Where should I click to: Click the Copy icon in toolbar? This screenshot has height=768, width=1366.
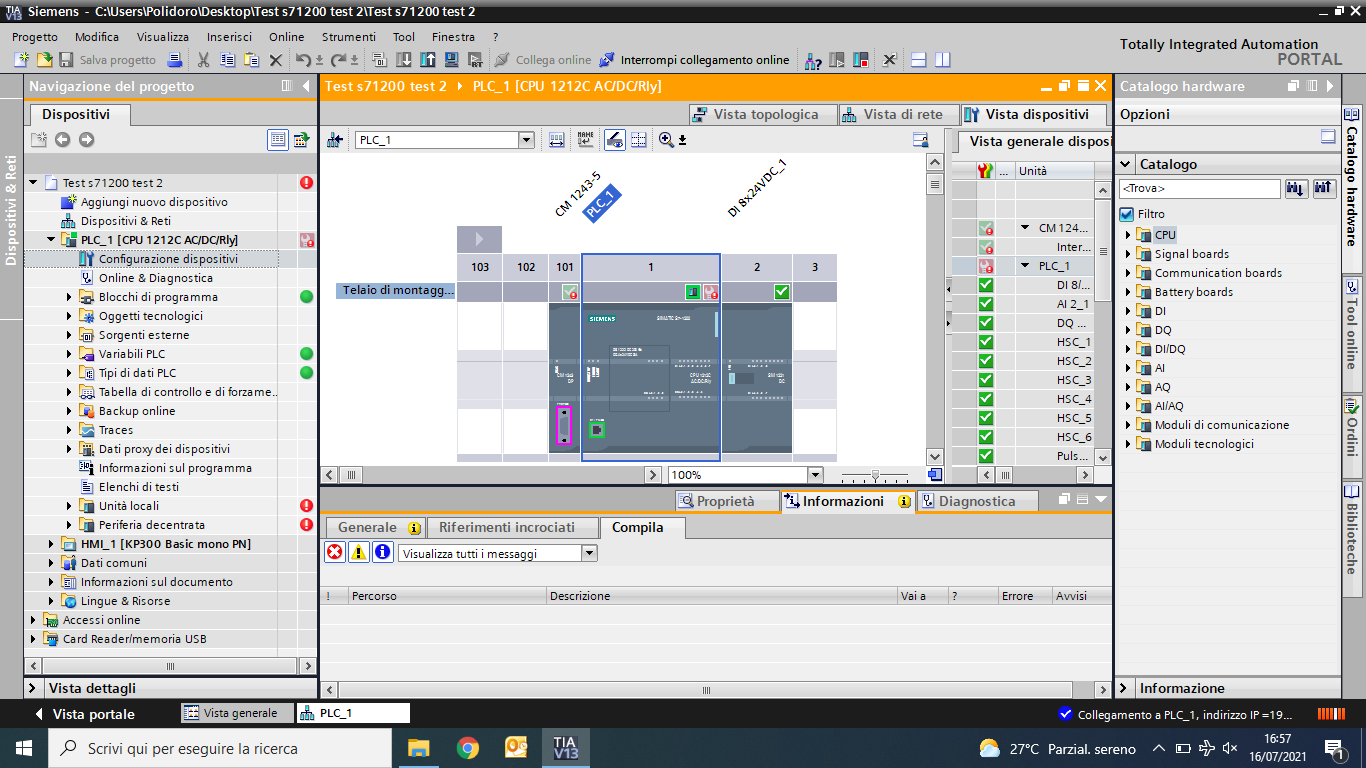(x=227, y=60)
